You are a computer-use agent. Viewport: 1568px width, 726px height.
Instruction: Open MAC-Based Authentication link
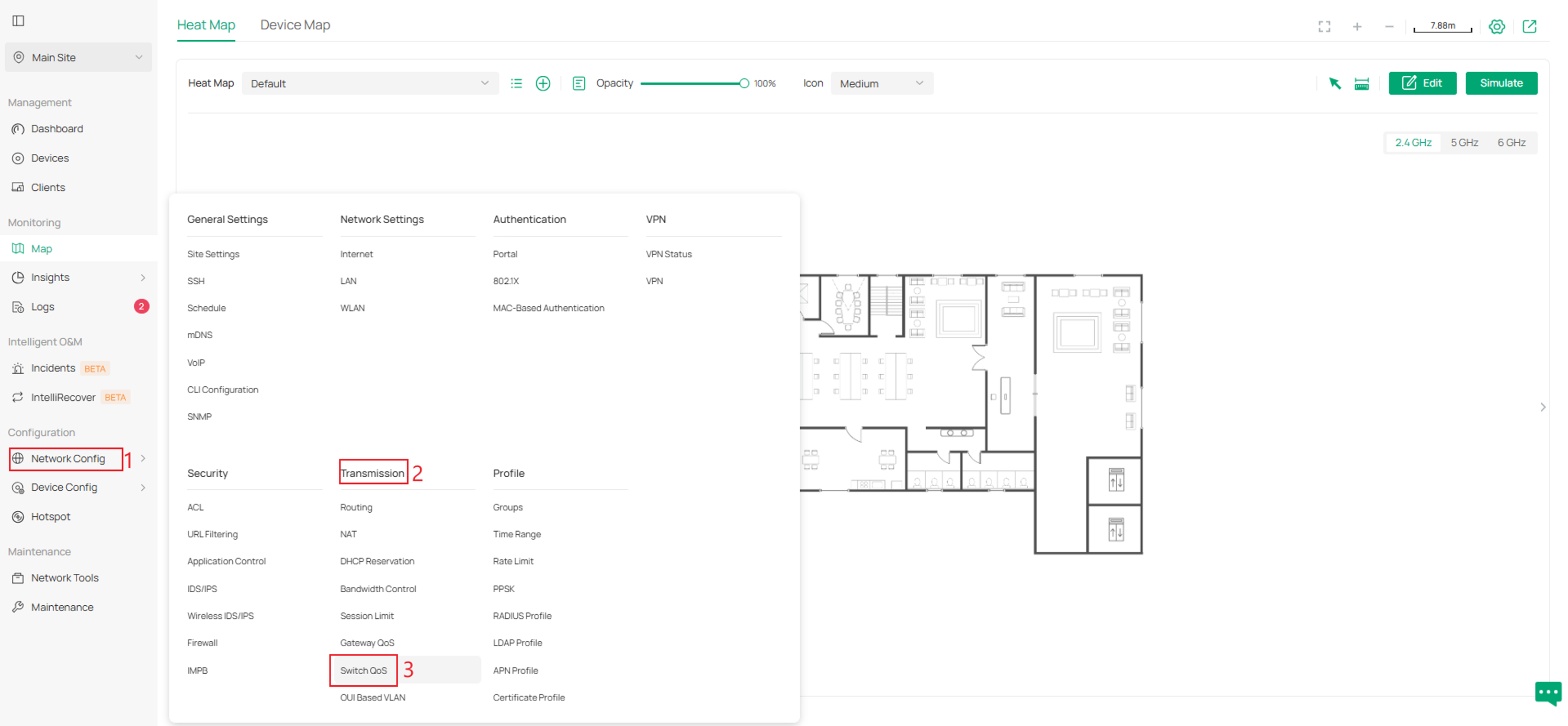[x=549, y=308]
